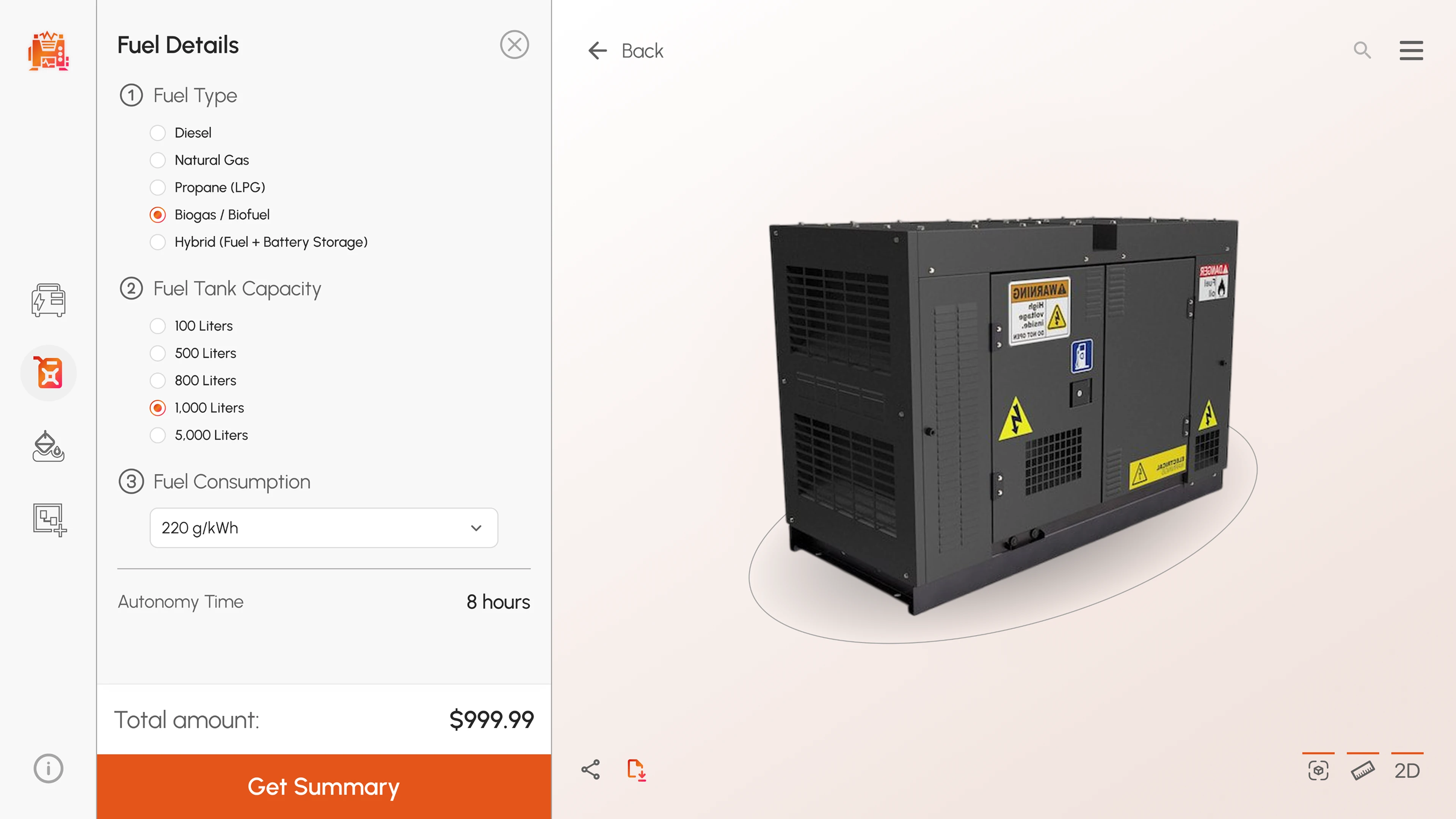1456x819 pixels.
Task: Open the 220 g/kWh consumption dropdown
Action: click(324, 528)
